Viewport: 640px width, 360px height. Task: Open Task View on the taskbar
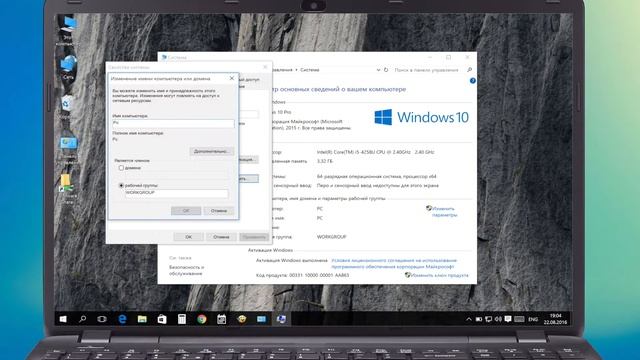pos(102,319)
